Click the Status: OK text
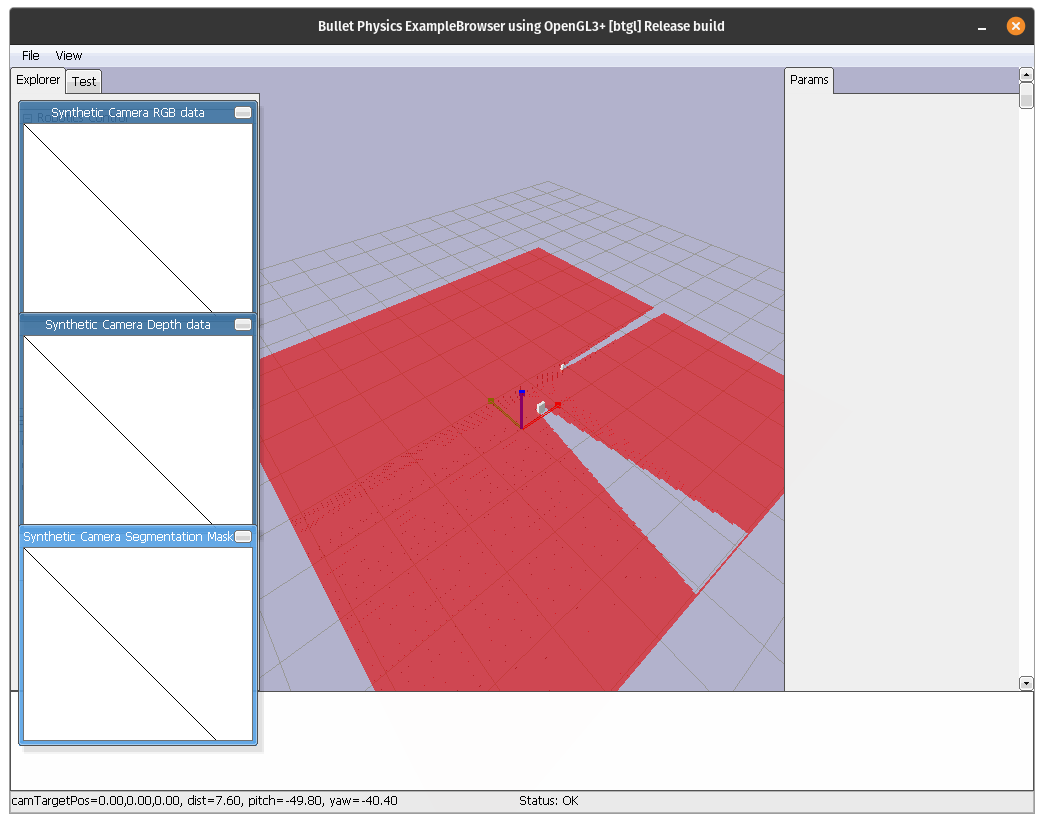The width and height of the screenshot is (1044, 823). click(549, 800)
